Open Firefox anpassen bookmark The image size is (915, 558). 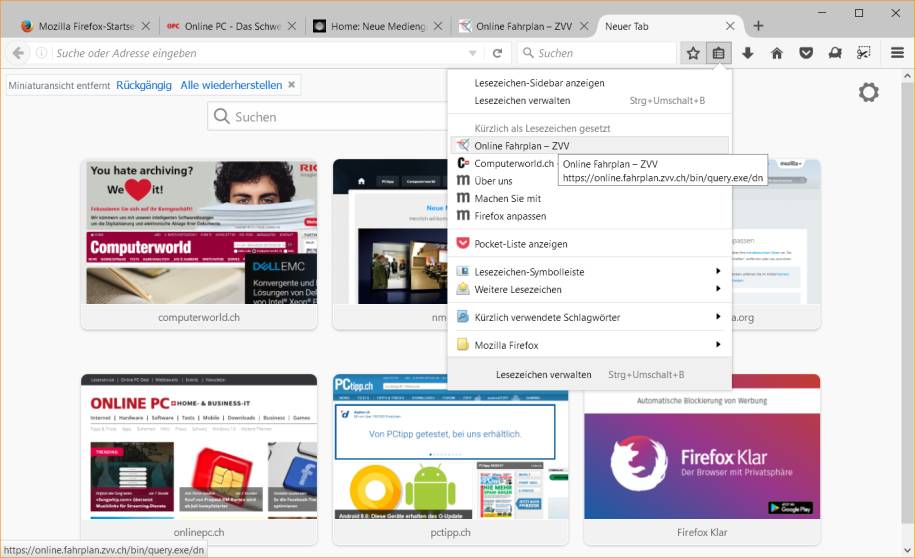589,216
